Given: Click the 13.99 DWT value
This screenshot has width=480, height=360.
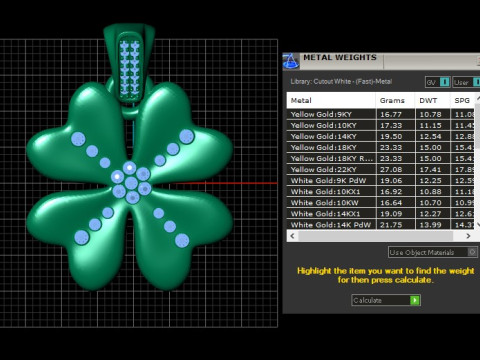Looking at the screenshot, I should tap(430, 225).
